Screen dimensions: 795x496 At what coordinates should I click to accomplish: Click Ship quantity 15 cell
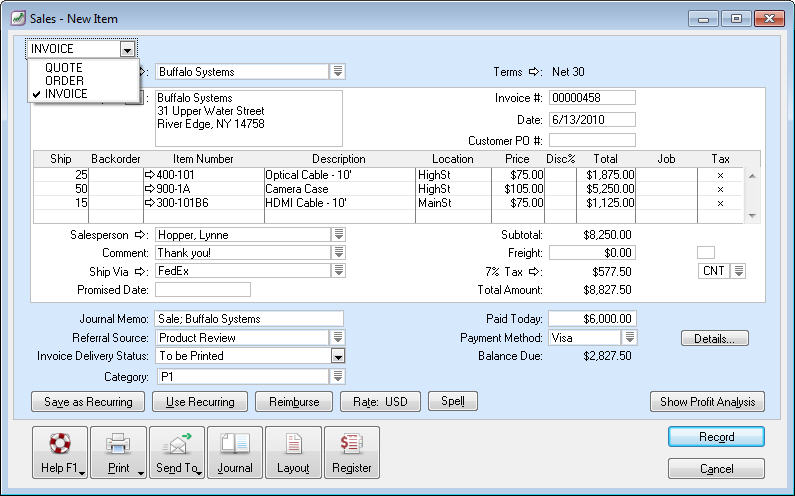click(x=61, y=203)
